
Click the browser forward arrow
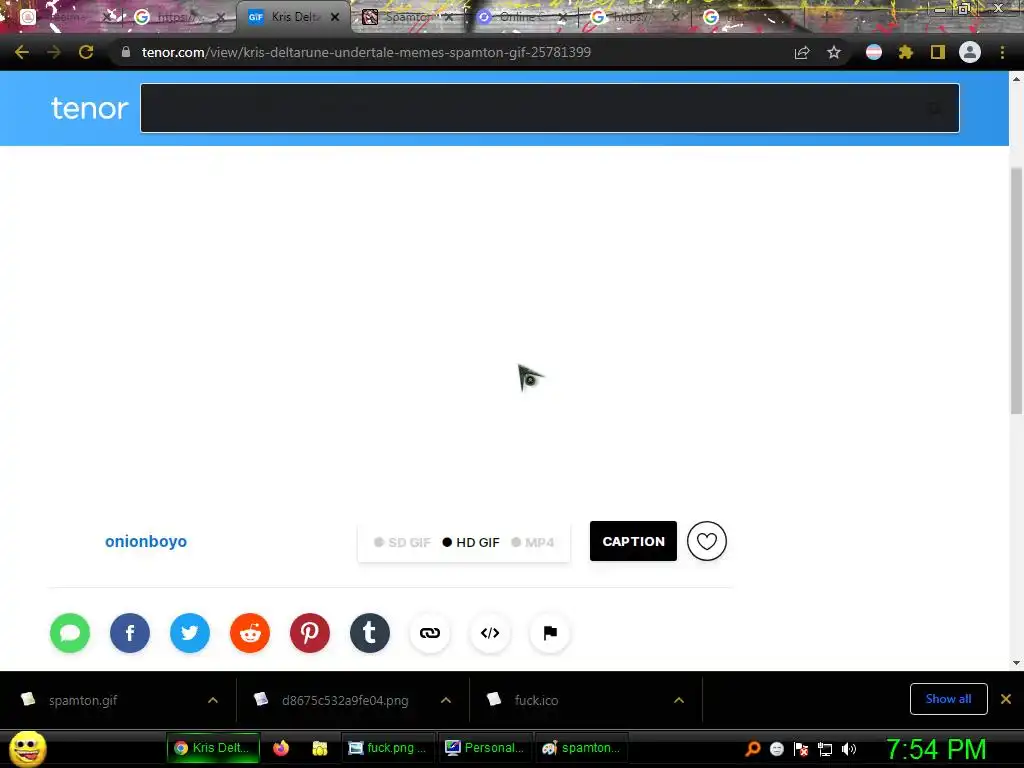pyautogui.click(x=54, y=52)
